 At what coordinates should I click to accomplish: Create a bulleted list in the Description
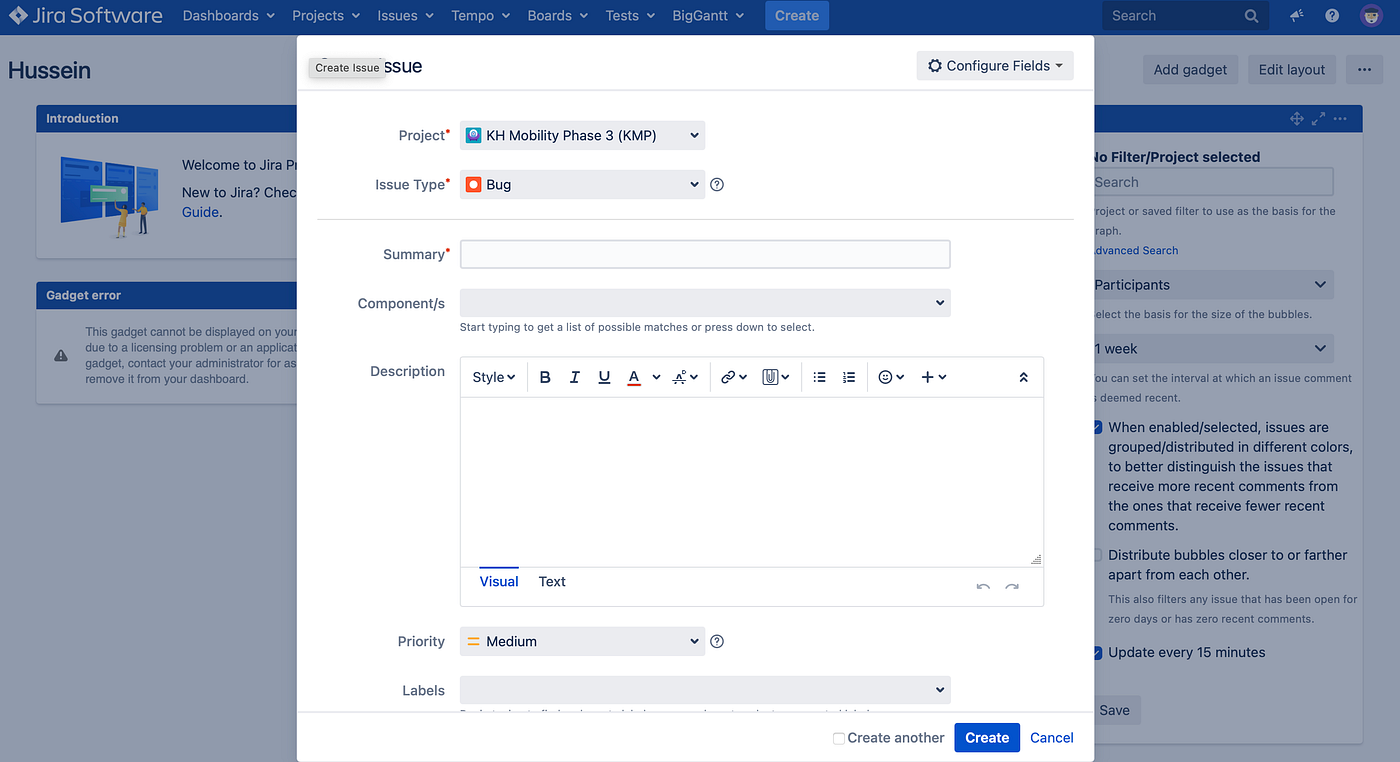[819, 377]
